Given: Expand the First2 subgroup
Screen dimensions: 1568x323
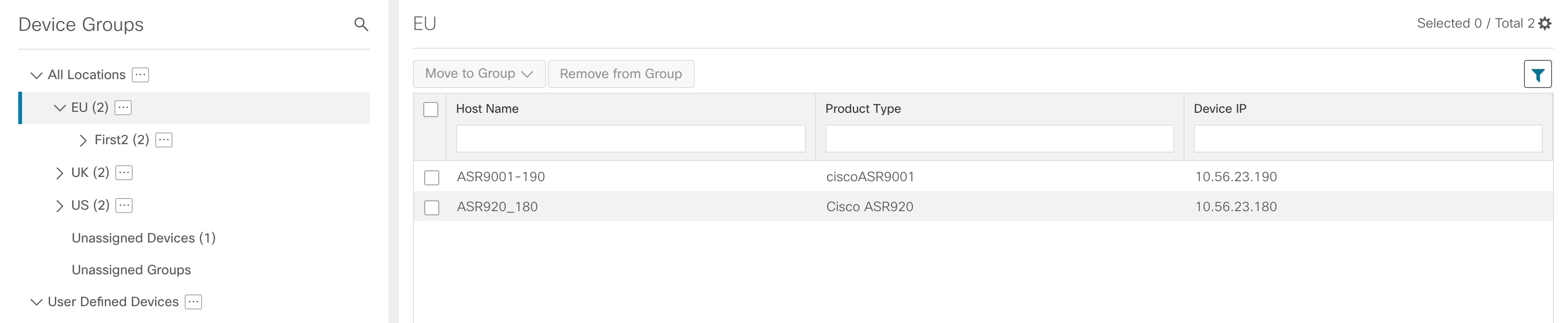Looking at the screenshot, I should point(83,140).
